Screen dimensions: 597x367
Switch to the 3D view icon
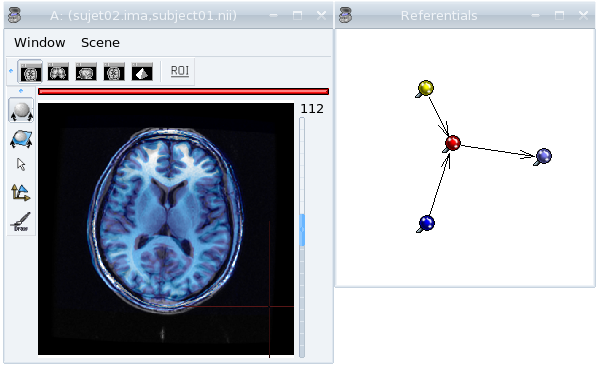(142, 71)
